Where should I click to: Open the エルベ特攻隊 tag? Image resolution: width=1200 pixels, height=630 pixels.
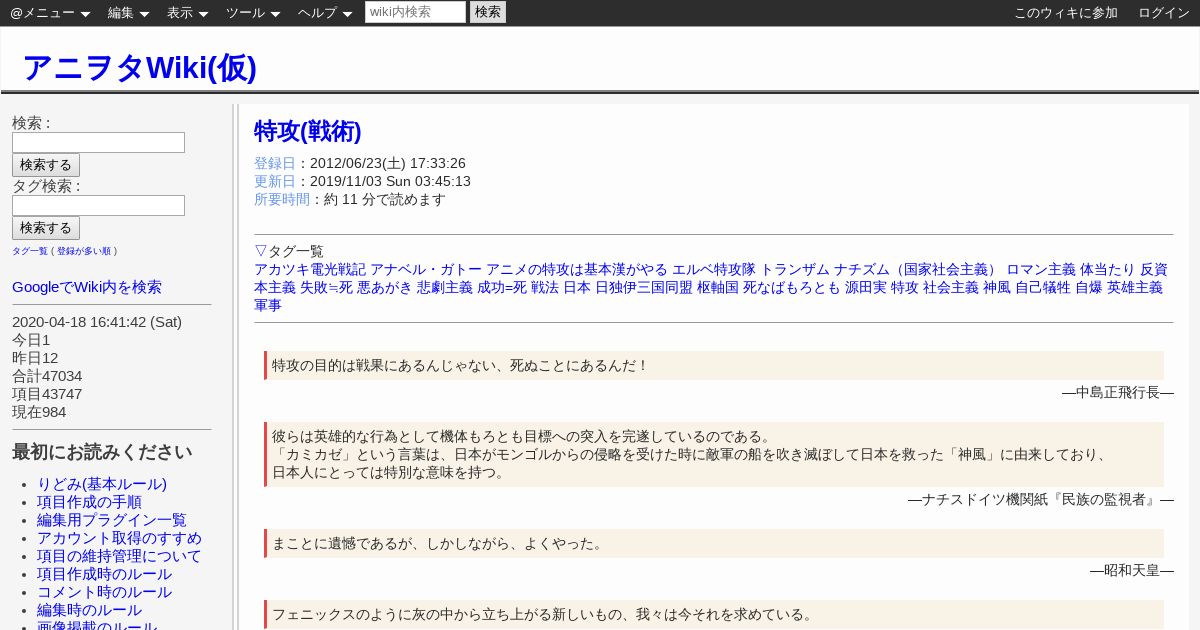pos(714,269)
